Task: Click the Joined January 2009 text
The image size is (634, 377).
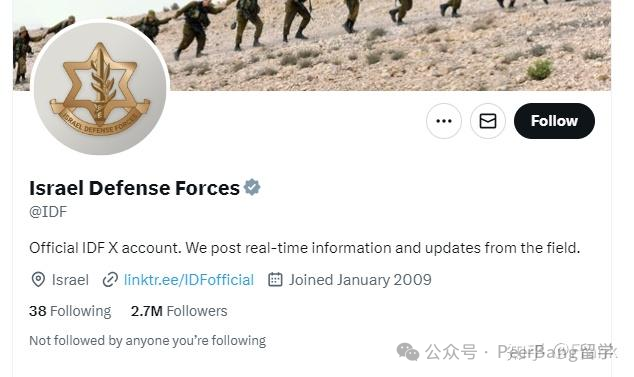Action: coord(360,280)
